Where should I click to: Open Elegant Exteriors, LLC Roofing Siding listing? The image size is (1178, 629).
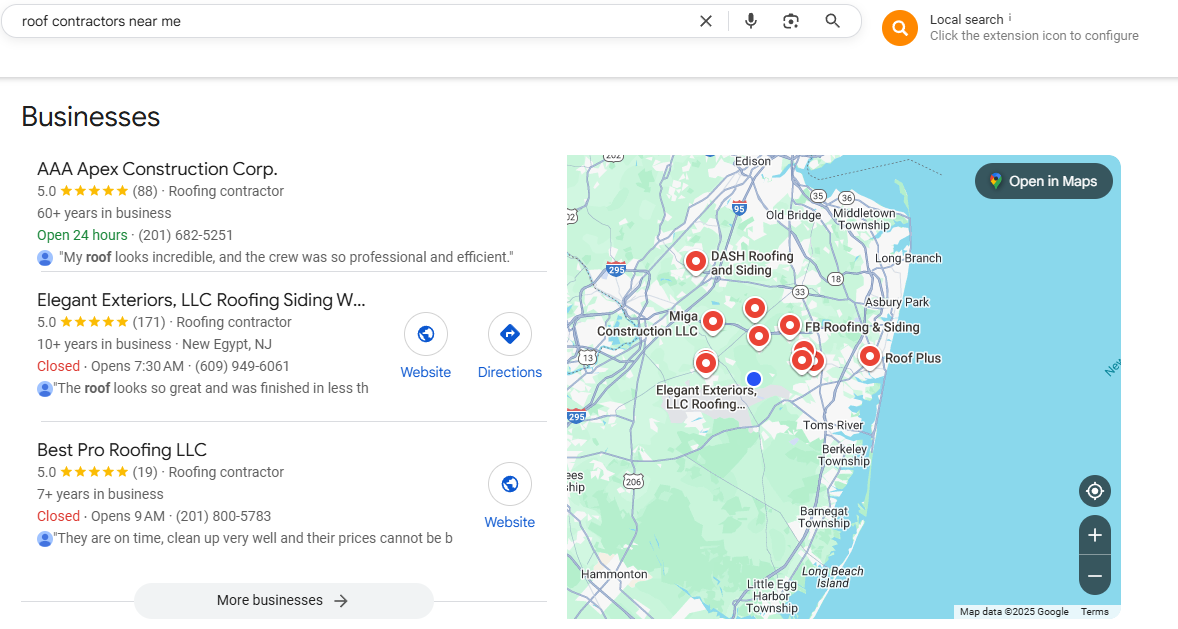201,300
